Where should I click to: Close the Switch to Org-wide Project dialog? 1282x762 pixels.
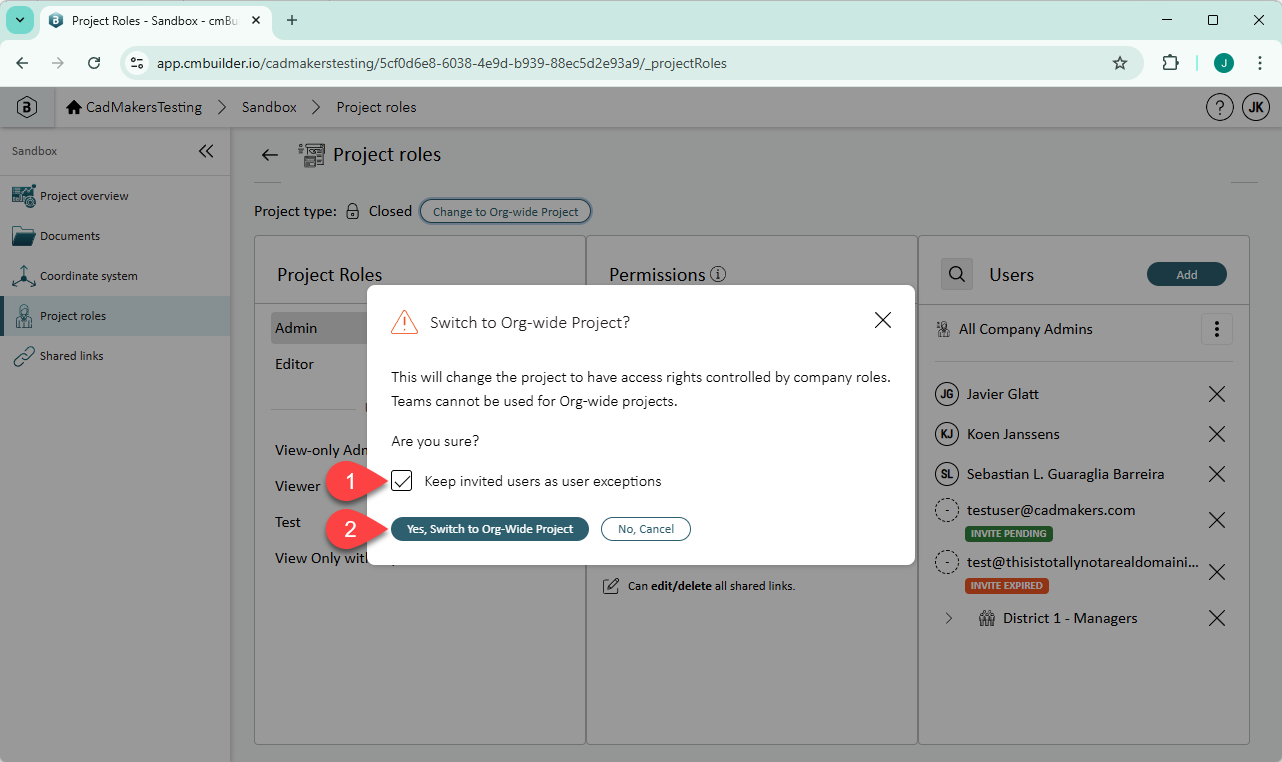click(x=882, y=320)
